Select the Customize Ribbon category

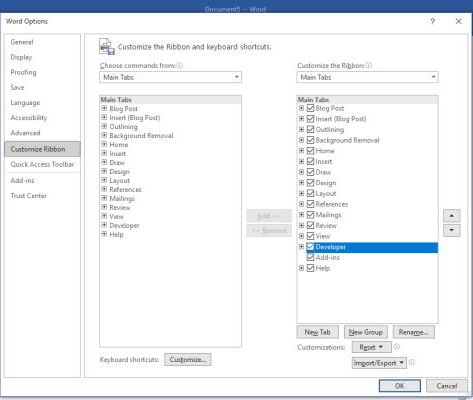(42, 149)
